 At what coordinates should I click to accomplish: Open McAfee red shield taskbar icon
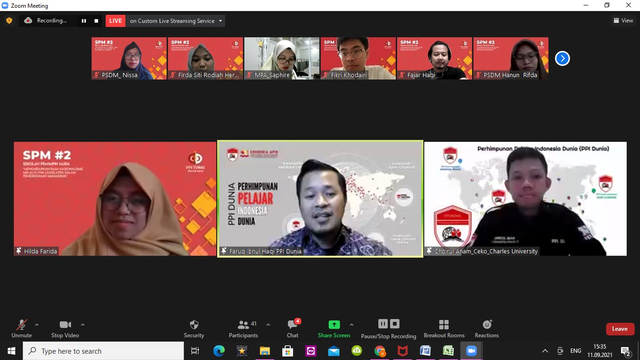(402, 351)
